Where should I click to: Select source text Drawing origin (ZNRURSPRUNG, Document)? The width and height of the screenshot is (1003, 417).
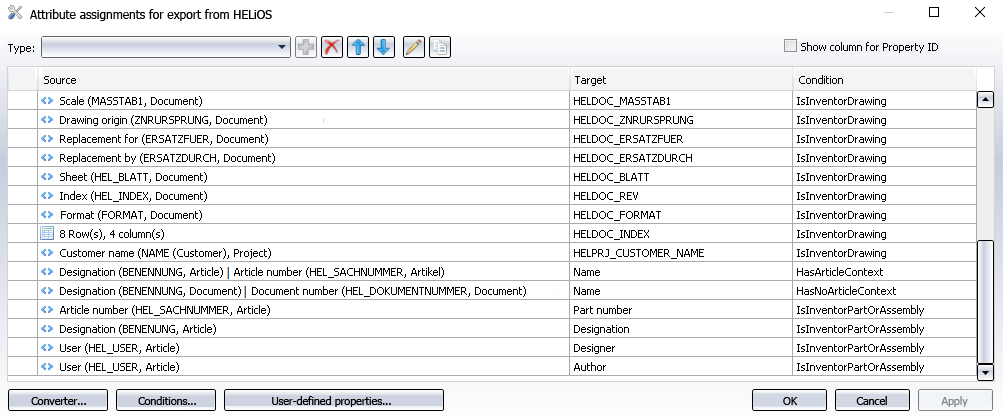click(163, 120)
